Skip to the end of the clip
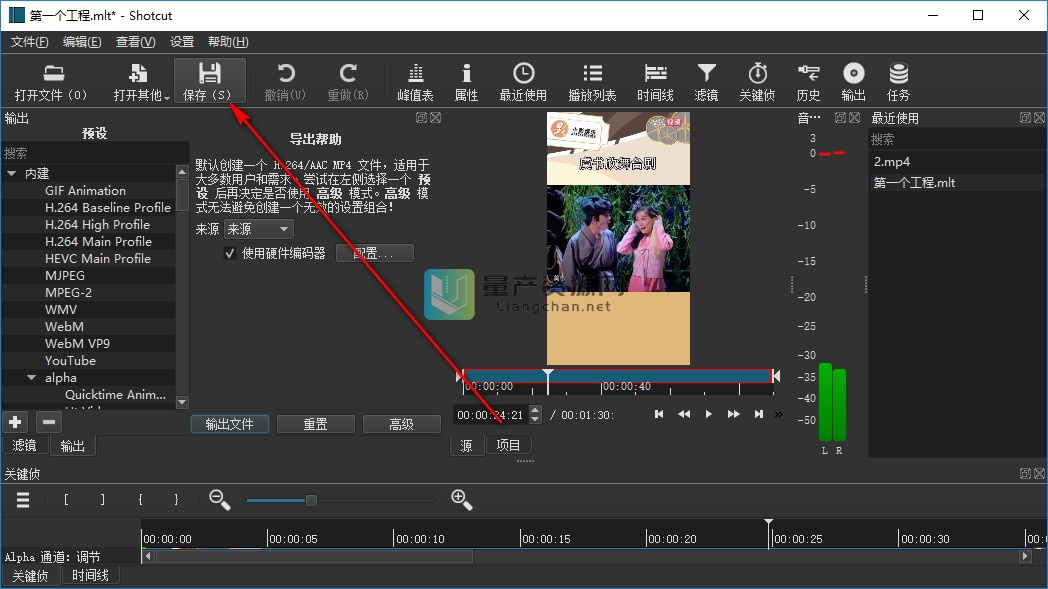The width and height of the screenshot is (1048, 589). point(759,415)
